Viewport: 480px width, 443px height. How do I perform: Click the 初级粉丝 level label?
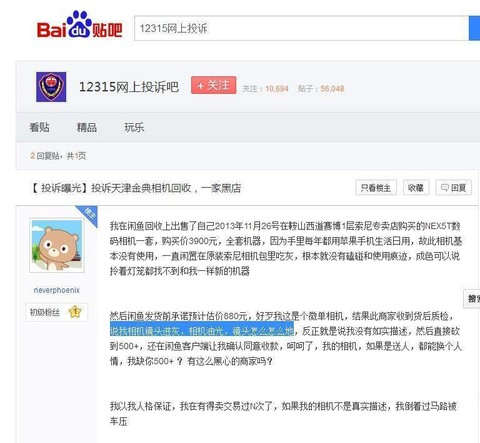45,312
